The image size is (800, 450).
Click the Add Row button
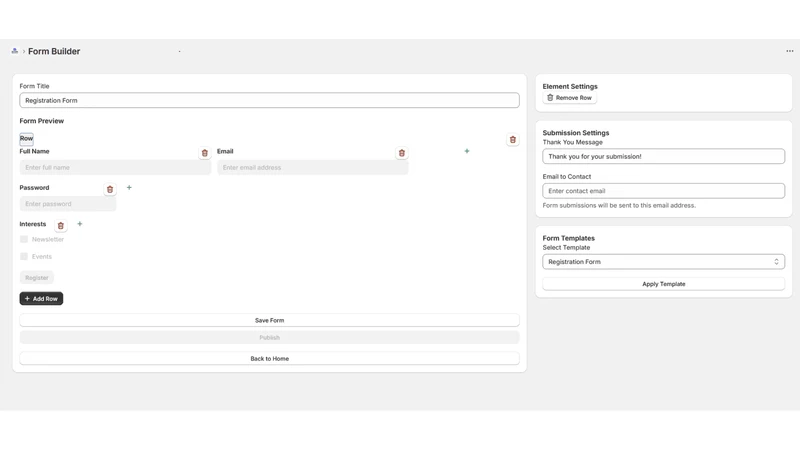click(x=41, y=298)
